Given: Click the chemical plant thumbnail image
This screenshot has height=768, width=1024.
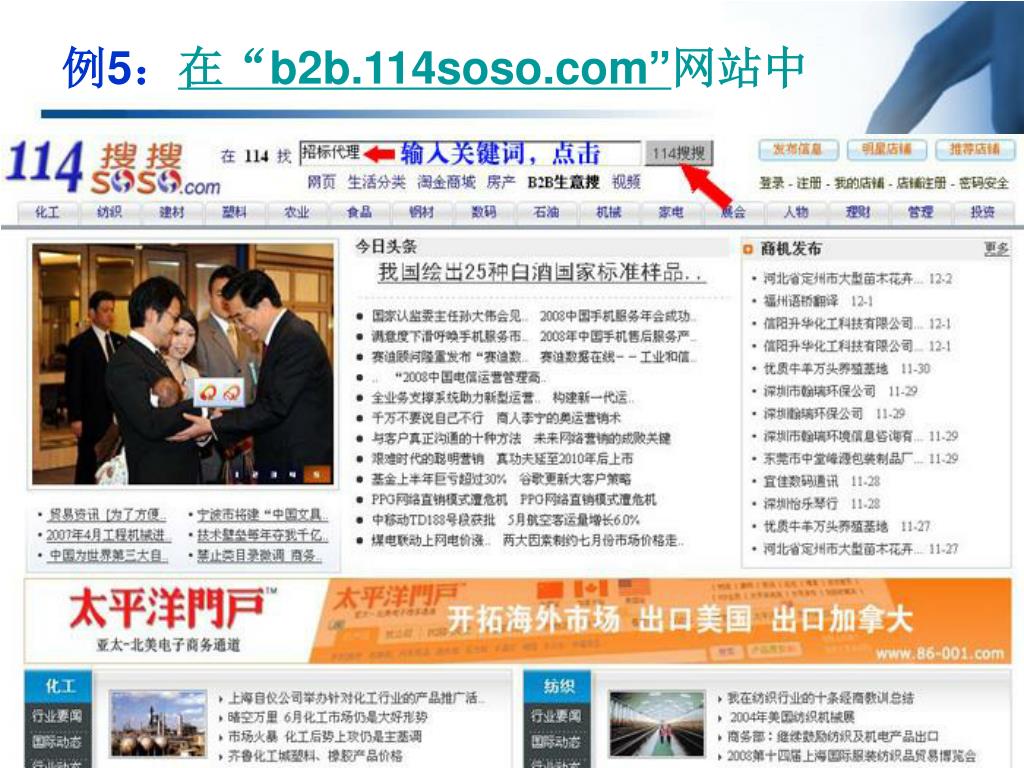Looking at the screenshot, I should pyautogui.click(x=159, y=724).
